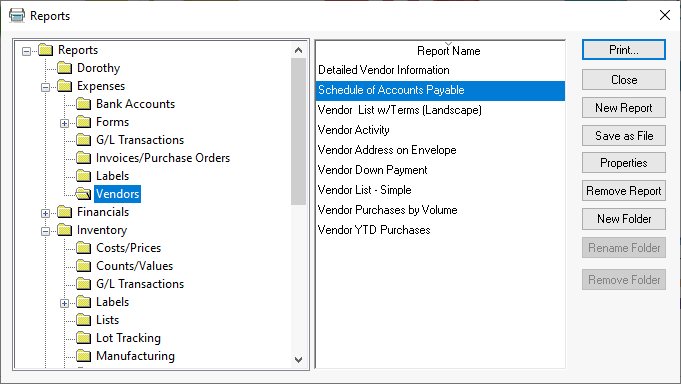
Task: Click the Print... button
Action: point(624,50)
